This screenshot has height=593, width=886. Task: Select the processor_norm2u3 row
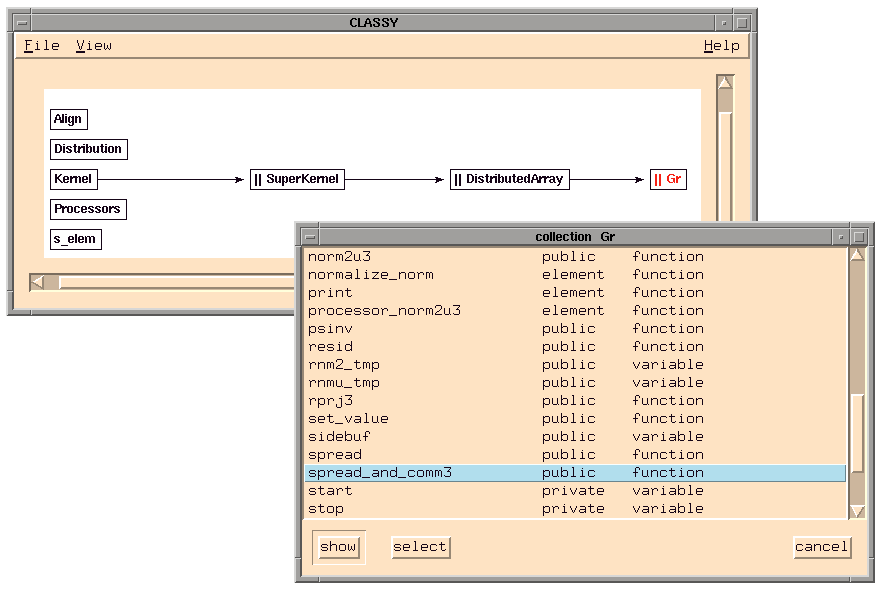[575, 311]
